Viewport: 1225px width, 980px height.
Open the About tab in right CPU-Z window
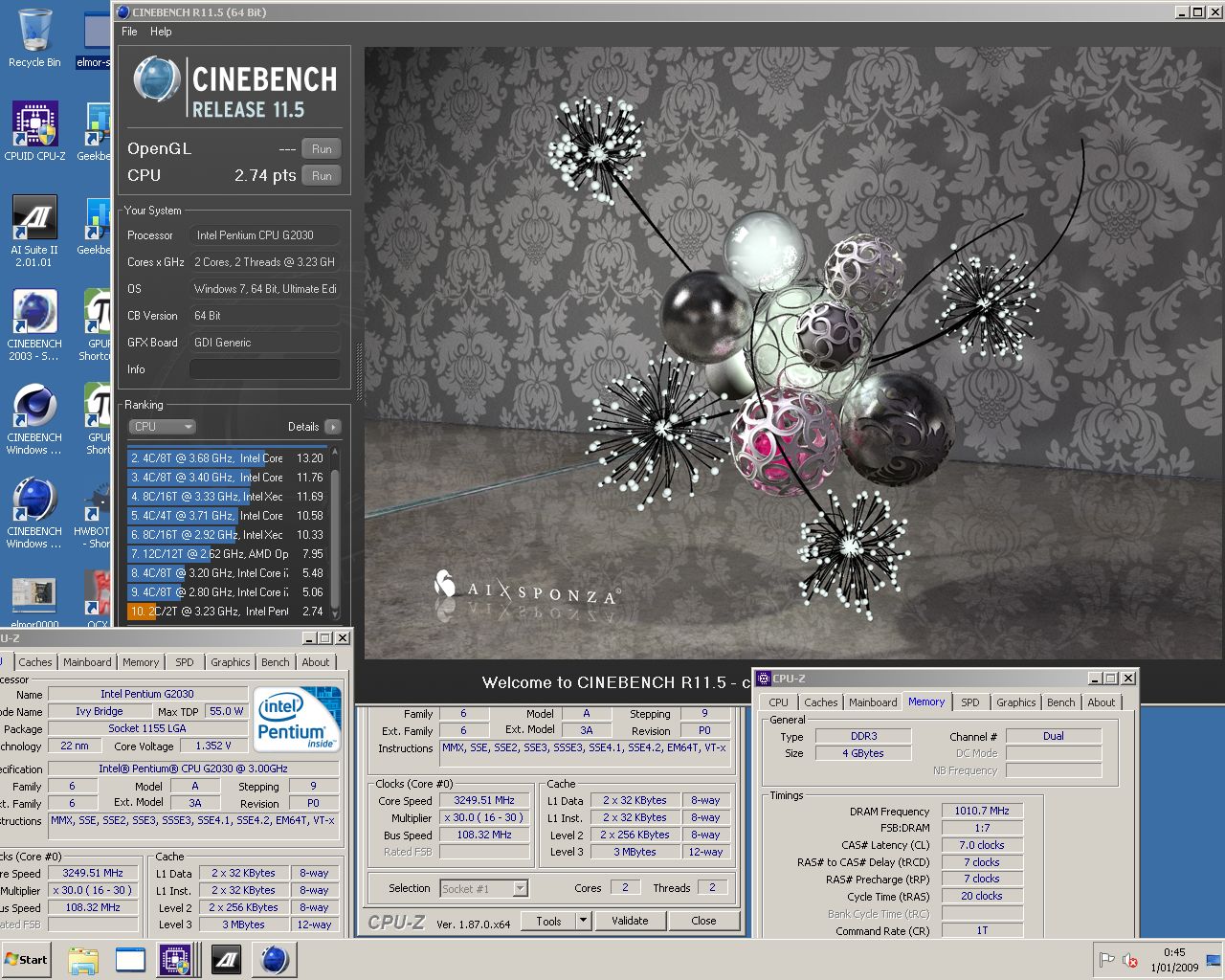point(1102,702)
